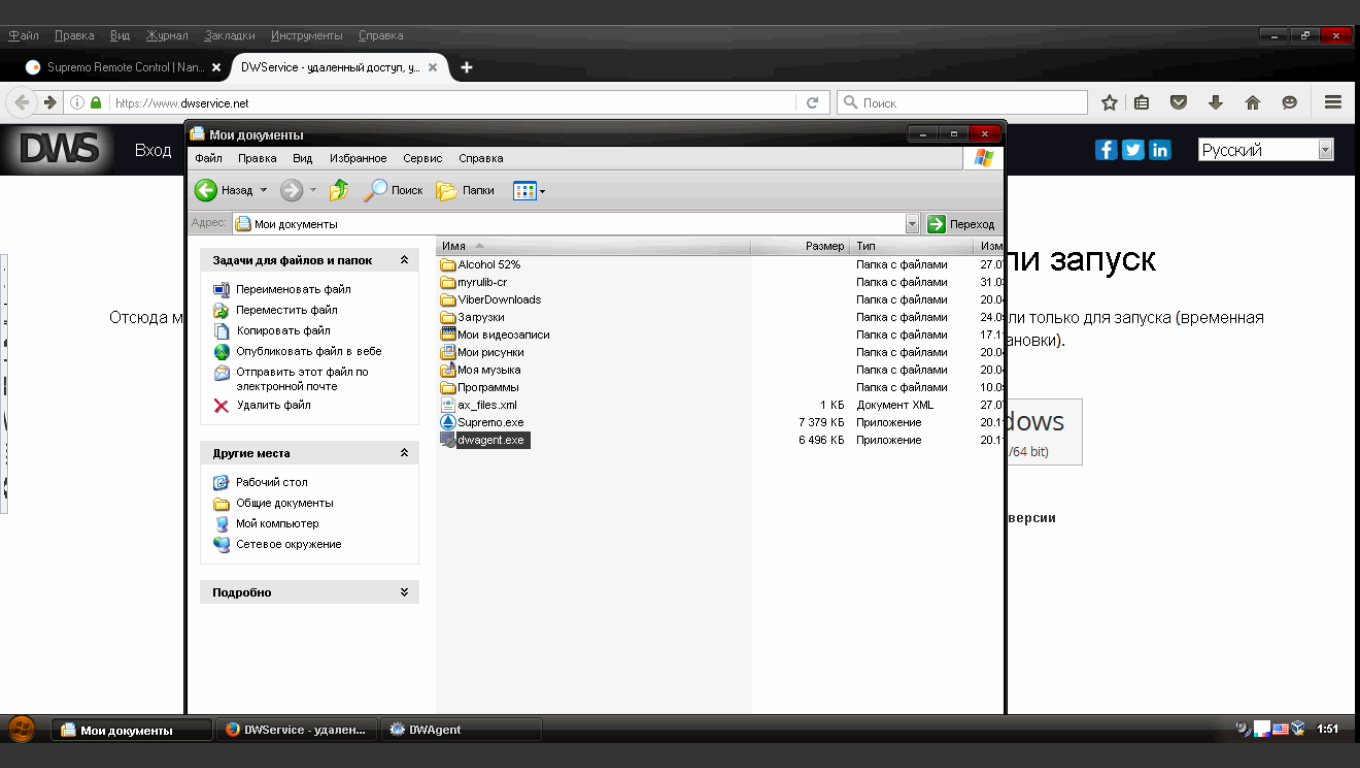Click the Back arrow in Explorer toolbar

click(x=206, y=190)
